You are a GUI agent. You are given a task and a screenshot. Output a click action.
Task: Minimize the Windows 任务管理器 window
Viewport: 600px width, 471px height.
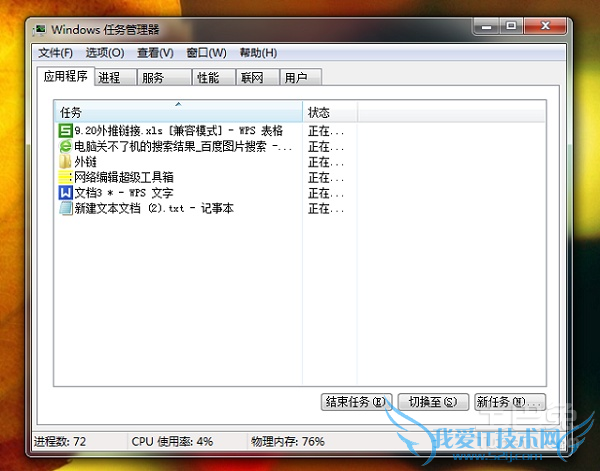pos(487,26)
